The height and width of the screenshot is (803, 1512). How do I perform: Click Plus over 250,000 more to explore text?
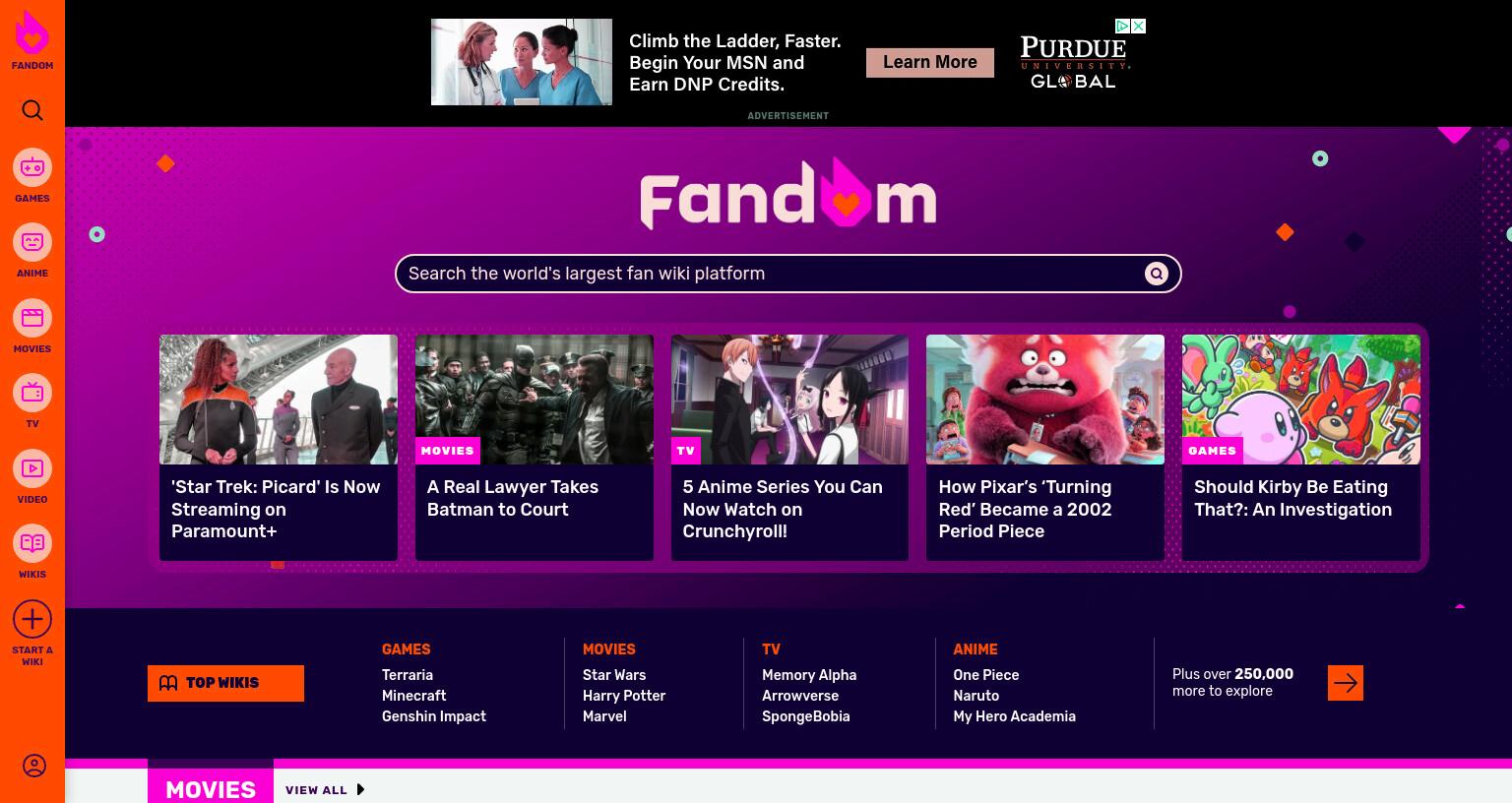coord(1232,682)
